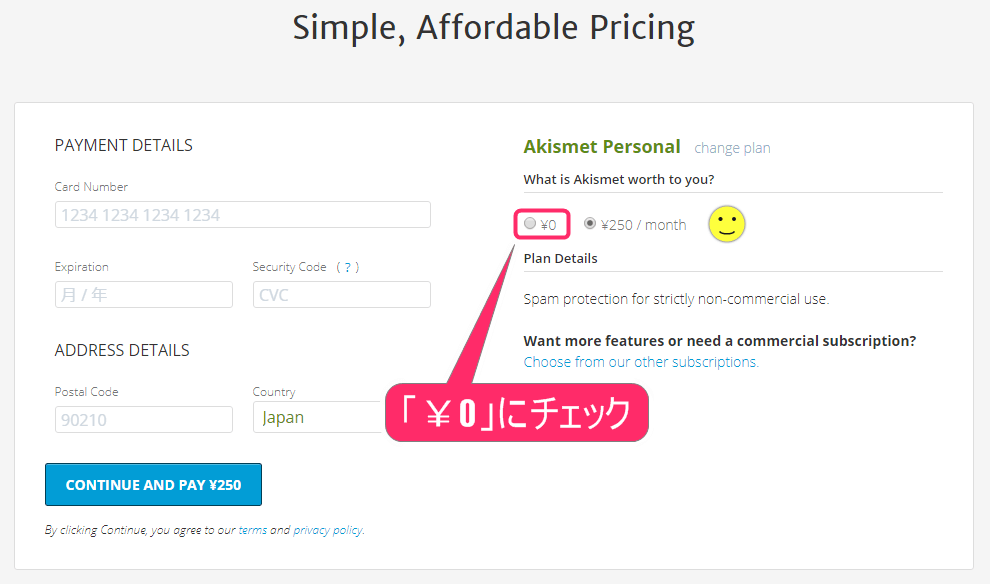Click the change plan link
The height and width of the screenshot is (584, 990).
click(732, 147)
